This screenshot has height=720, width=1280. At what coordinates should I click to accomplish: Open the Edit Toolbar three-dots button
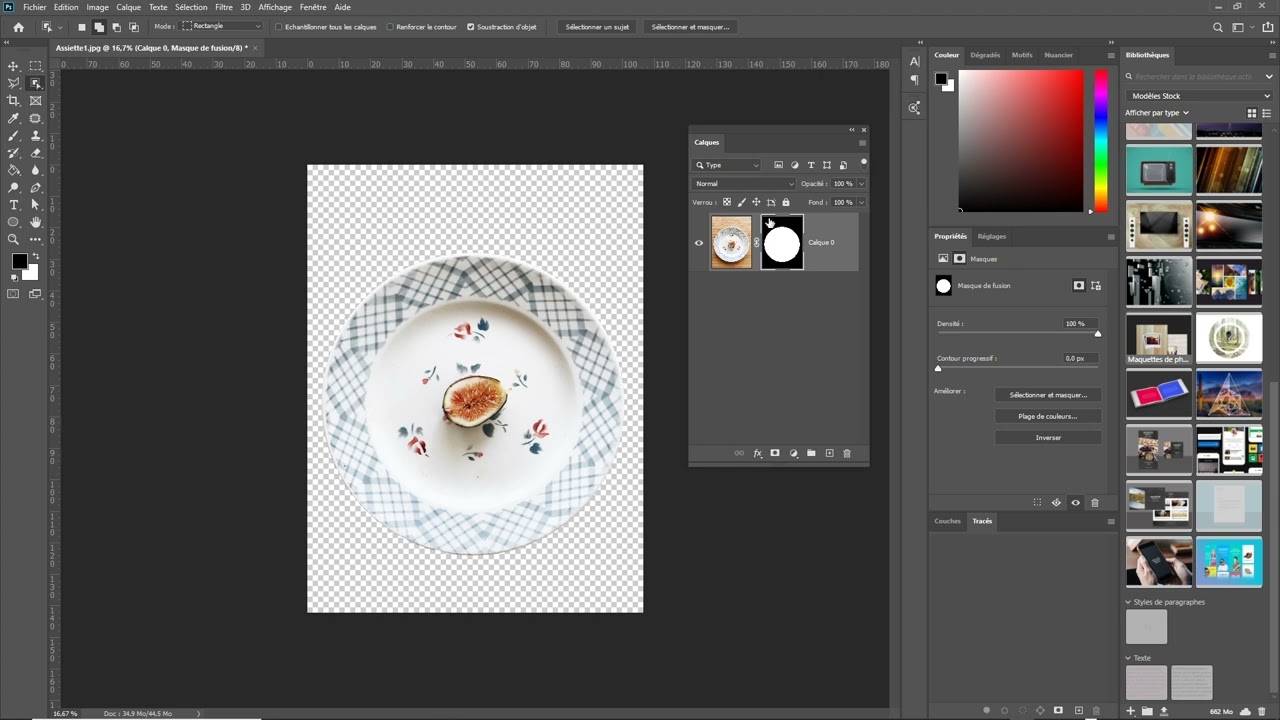[36, 240]
